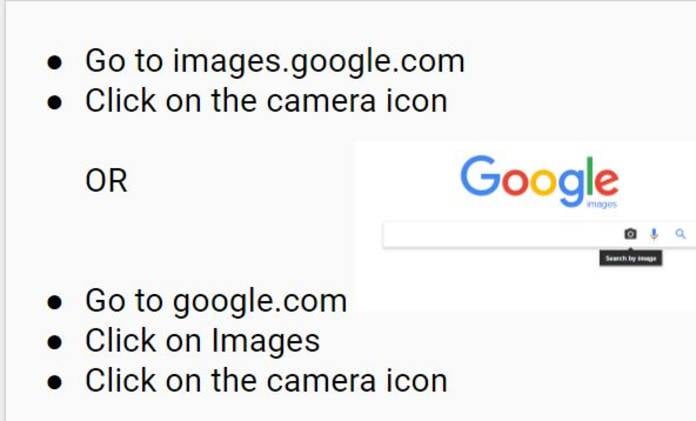
Task: Click the magnifying glass search icon
Action: click(x=681, y=234)
